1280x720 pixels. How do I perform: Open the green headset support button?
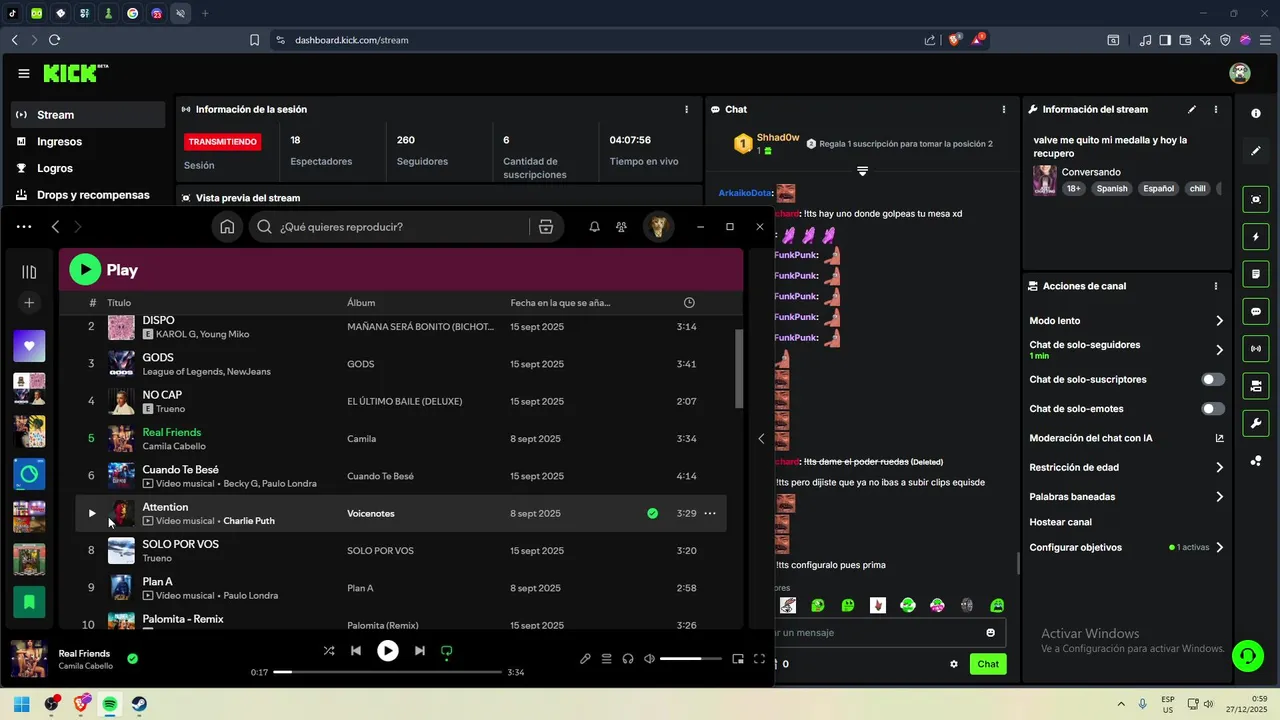tap(1247, 656)
